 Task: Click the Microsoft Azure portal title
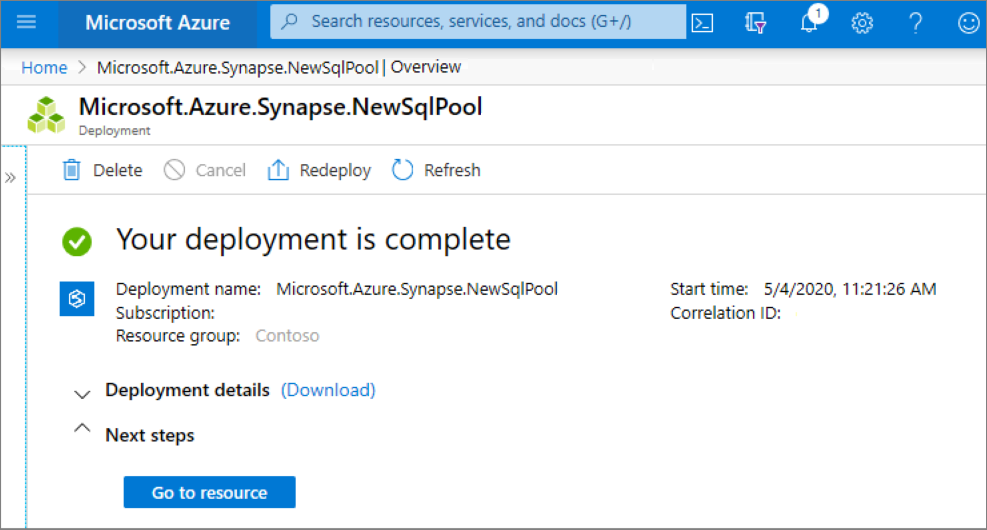pos(157,22)
